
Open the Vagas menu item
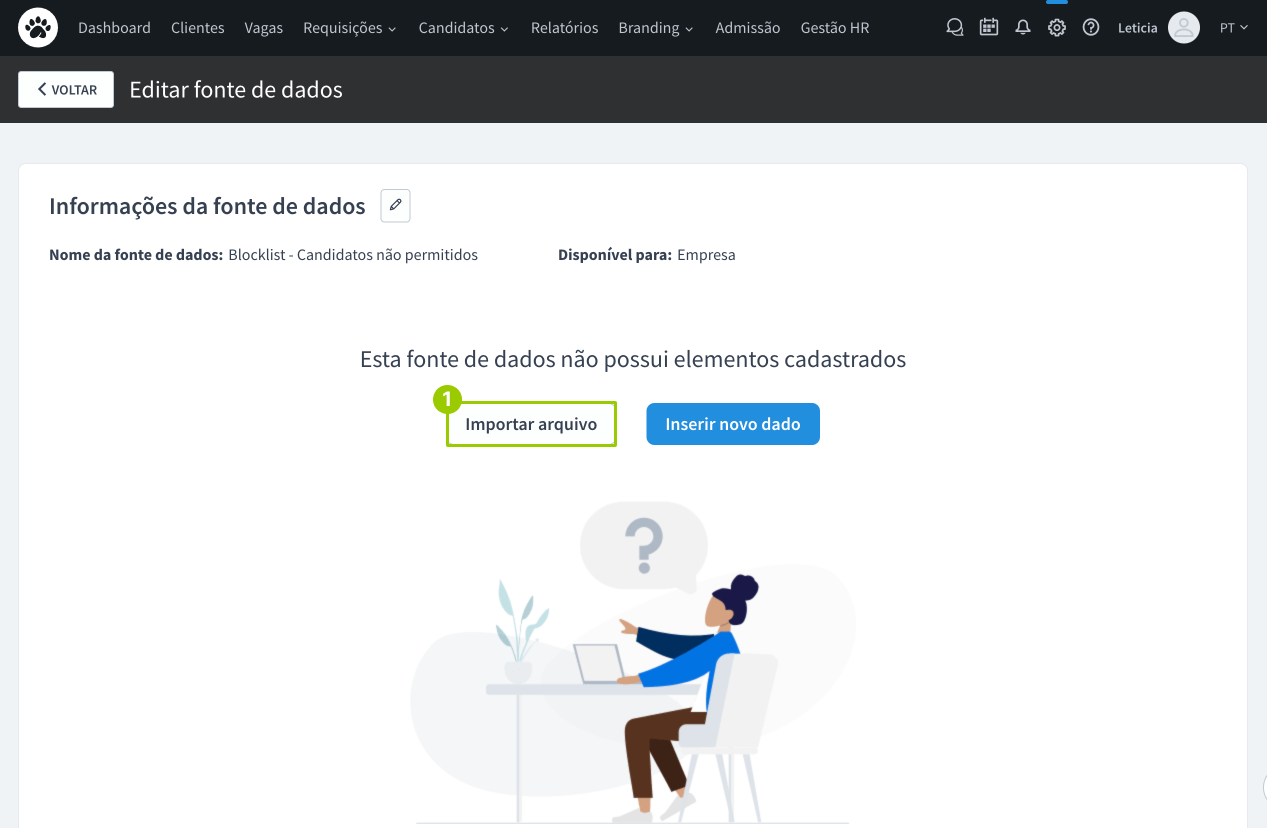coord(264,28)
